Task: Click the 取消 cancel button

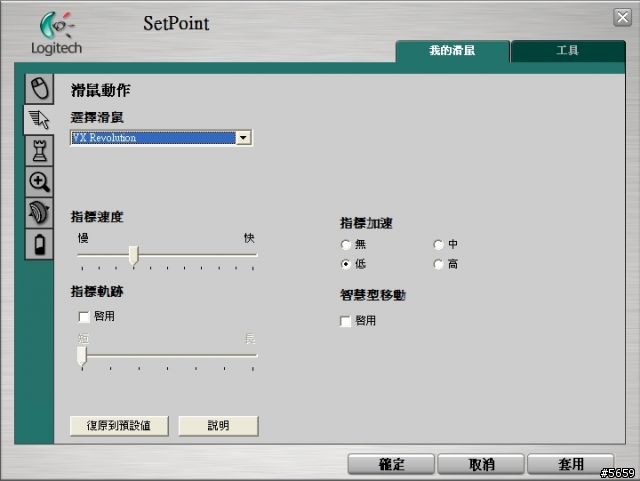Action: (x=481, y=464)
